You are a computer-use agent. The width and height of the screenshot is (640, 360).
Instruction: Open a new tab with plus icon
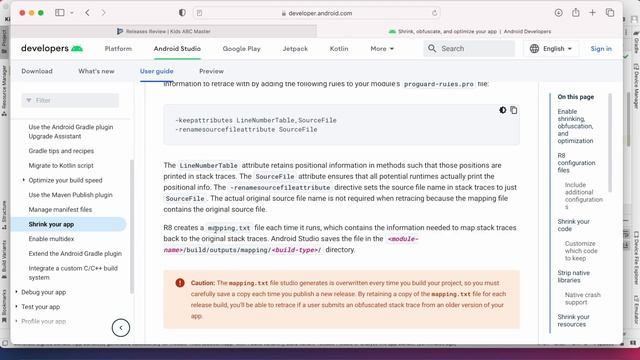click(x=592, y=13)
